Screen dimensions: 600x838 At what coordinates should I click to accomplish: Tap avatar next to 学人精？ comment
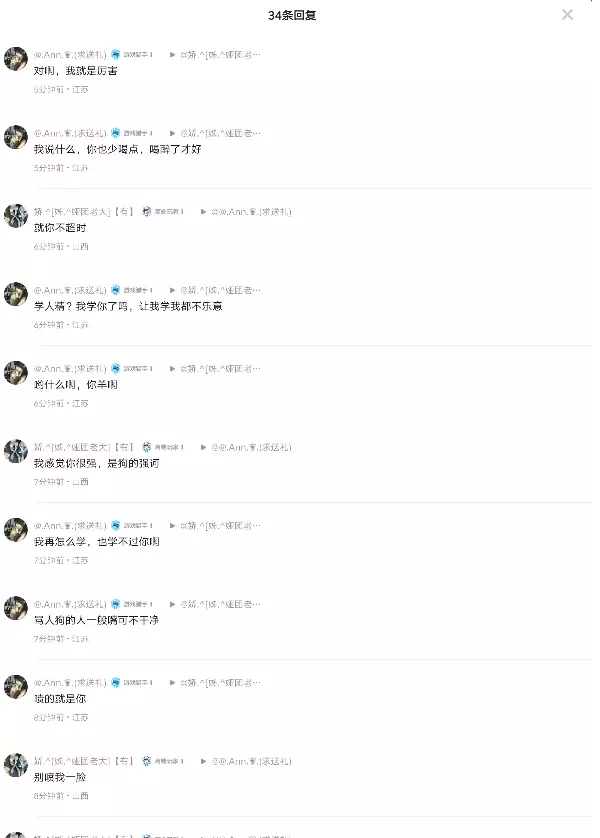(15, 294)
